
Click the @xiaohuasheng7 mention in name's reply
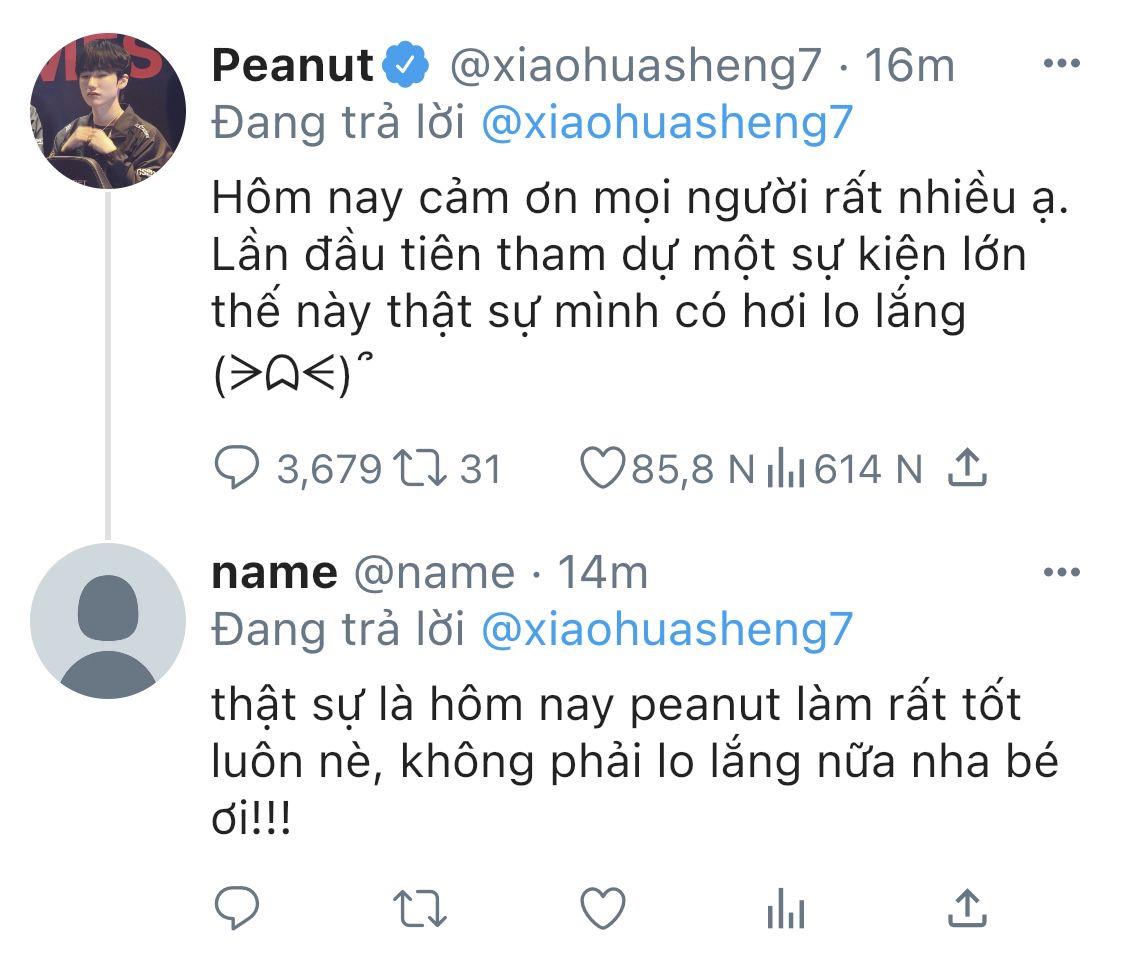coord(666,629)
